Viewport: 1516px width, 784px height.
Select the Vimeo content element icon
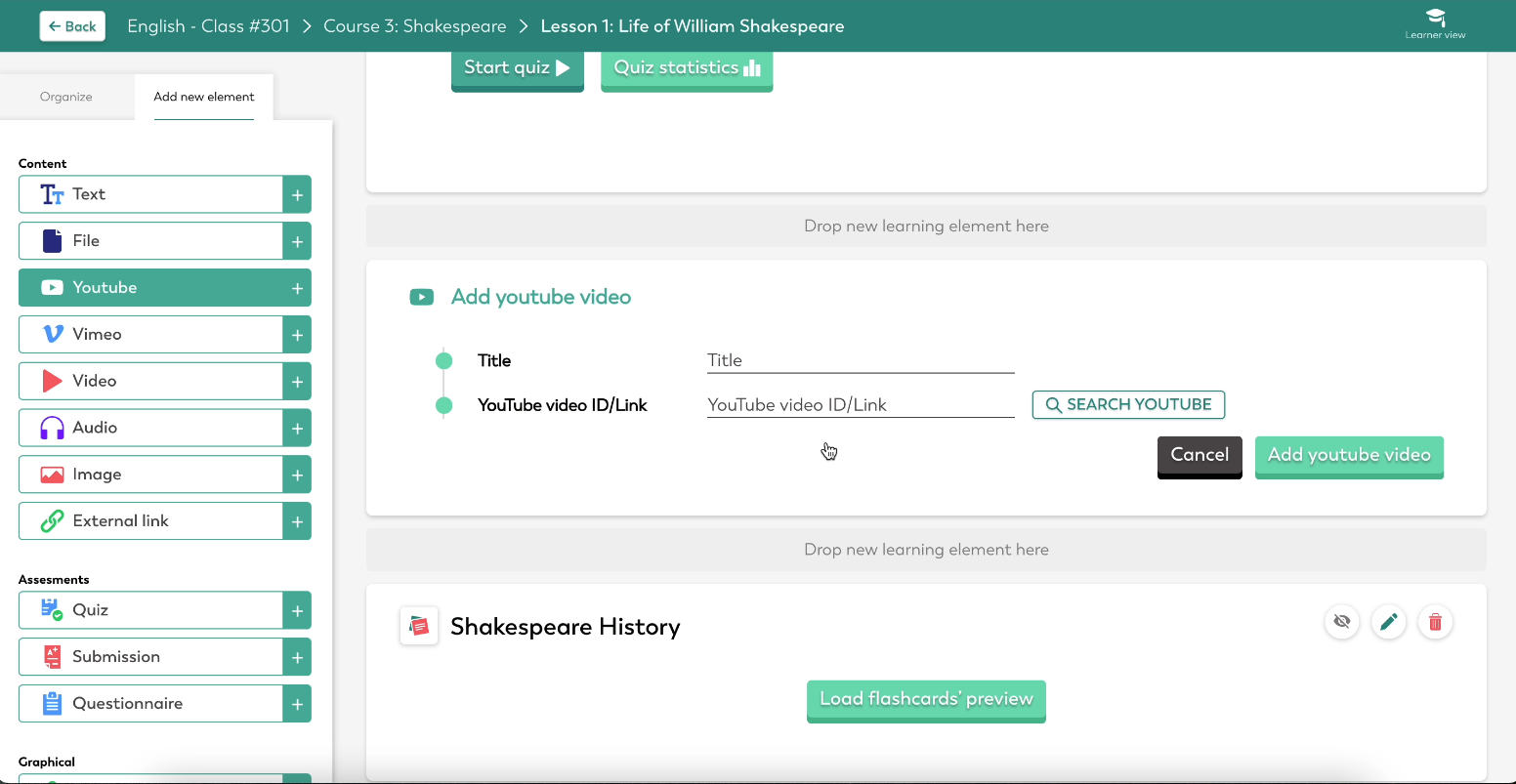pos(51,334)
